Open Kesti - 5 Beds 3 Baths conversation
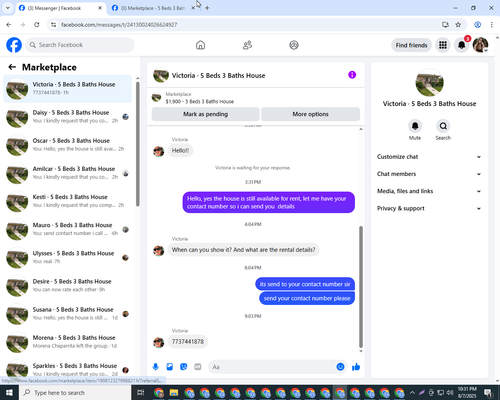 (67, 201)
